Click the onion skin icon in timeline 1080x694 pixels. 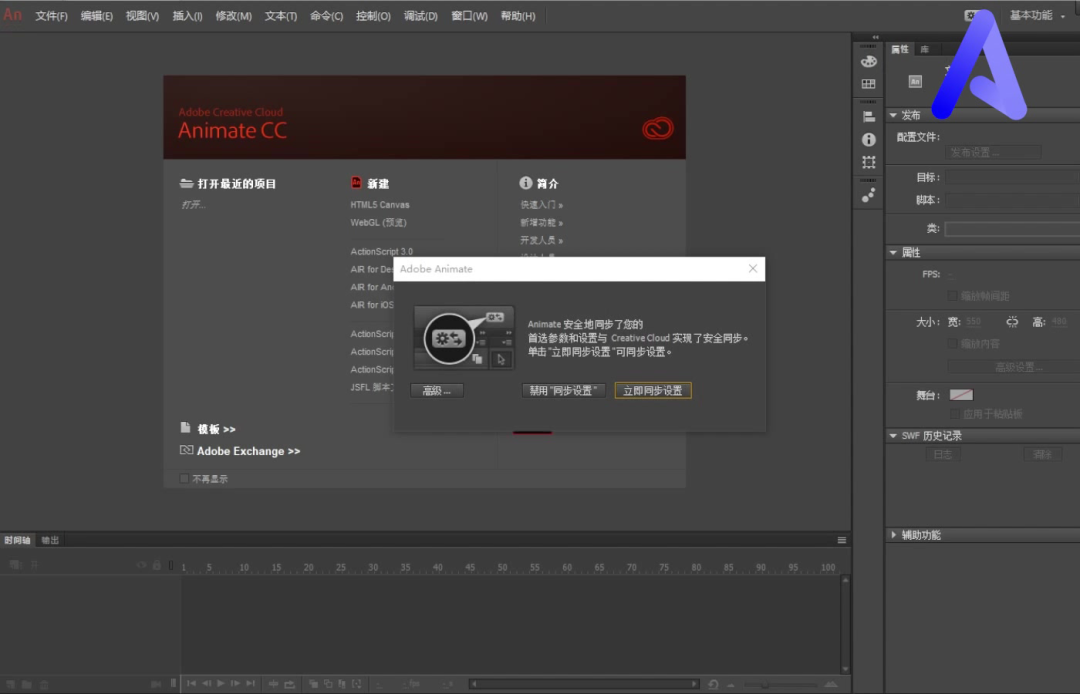[x=313, y=684]
